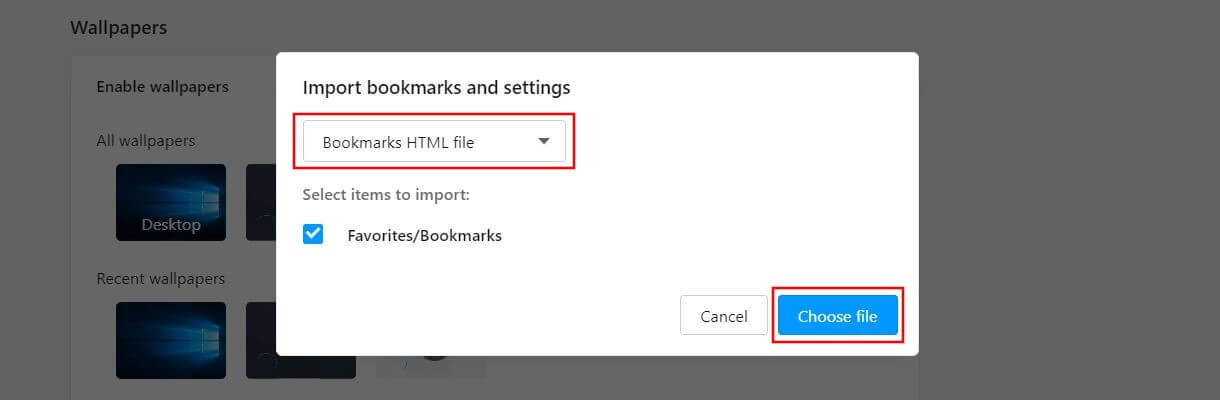Click the Import bookmarks and settings title
The height and width of the screenshot is (400, 1220).
(x=436, y=87)
